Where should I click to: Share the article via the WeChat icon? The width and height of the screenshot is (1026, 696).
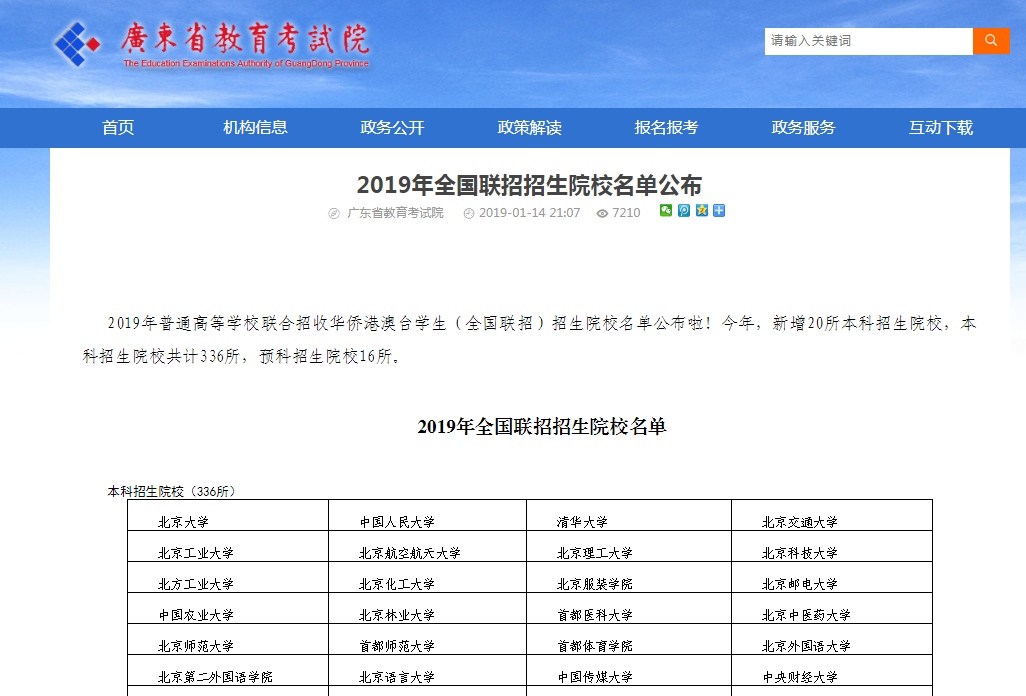point(665,211)
